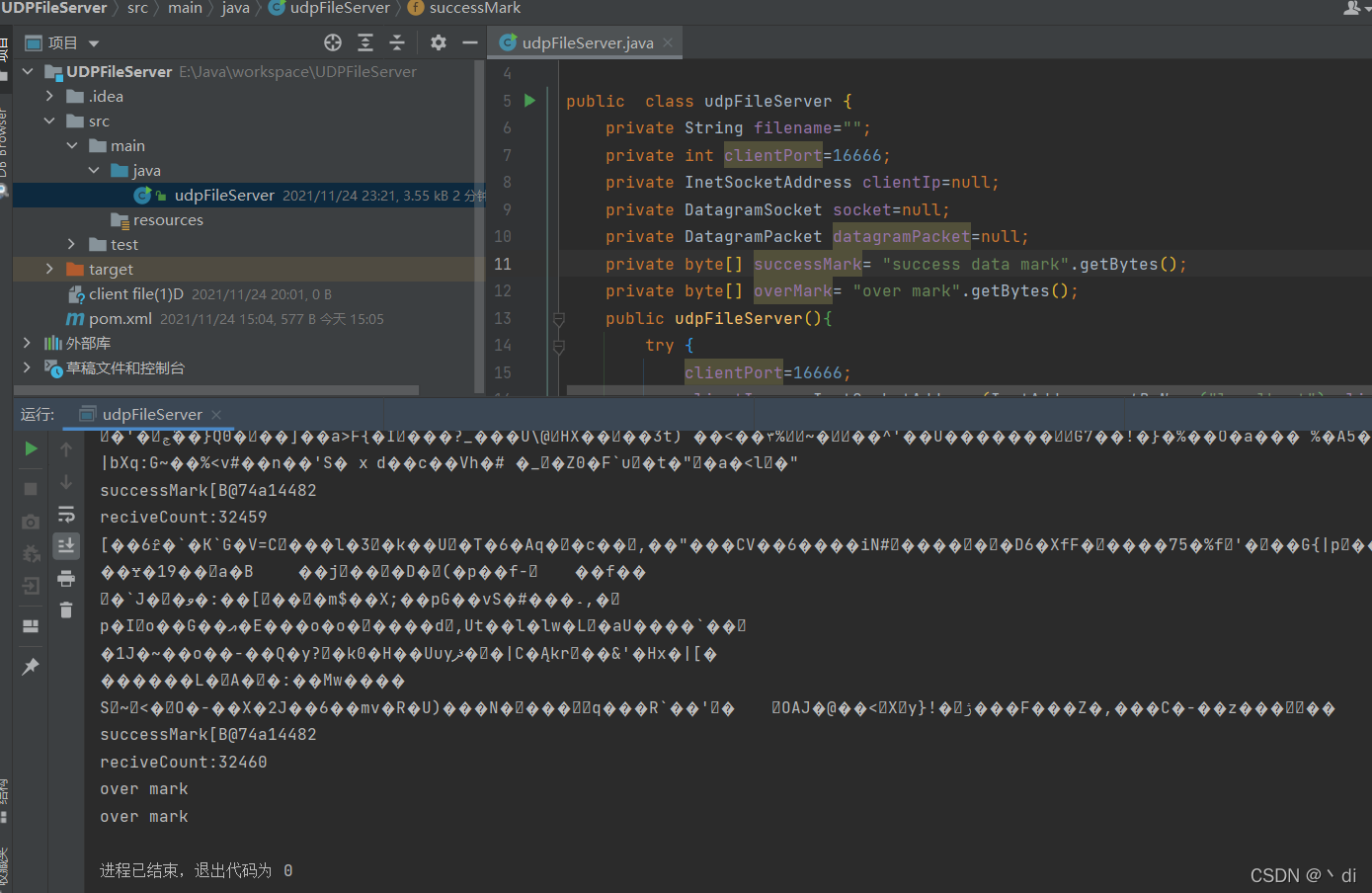Hide the project tool window
This screenshot has width=1372, height=893.
(470, 42)
